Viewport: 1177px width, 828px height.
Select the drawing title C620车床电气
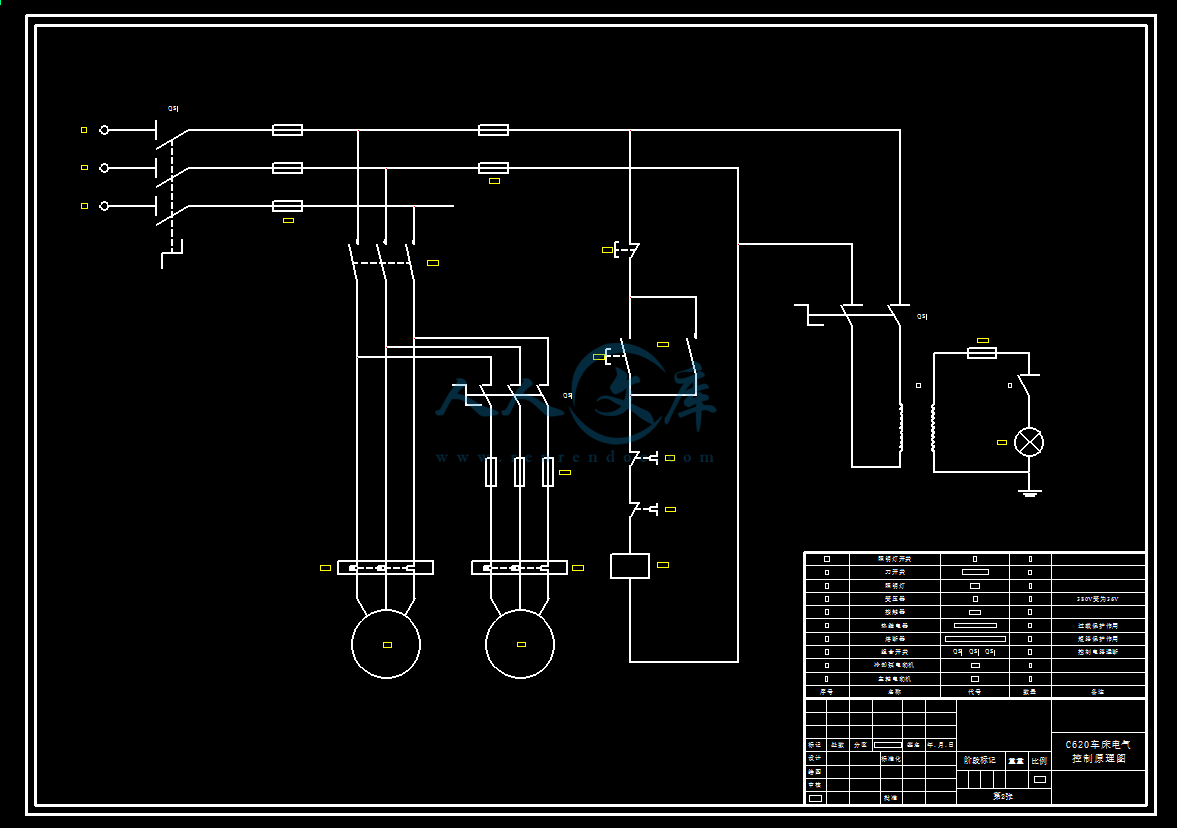point(1097,745)
